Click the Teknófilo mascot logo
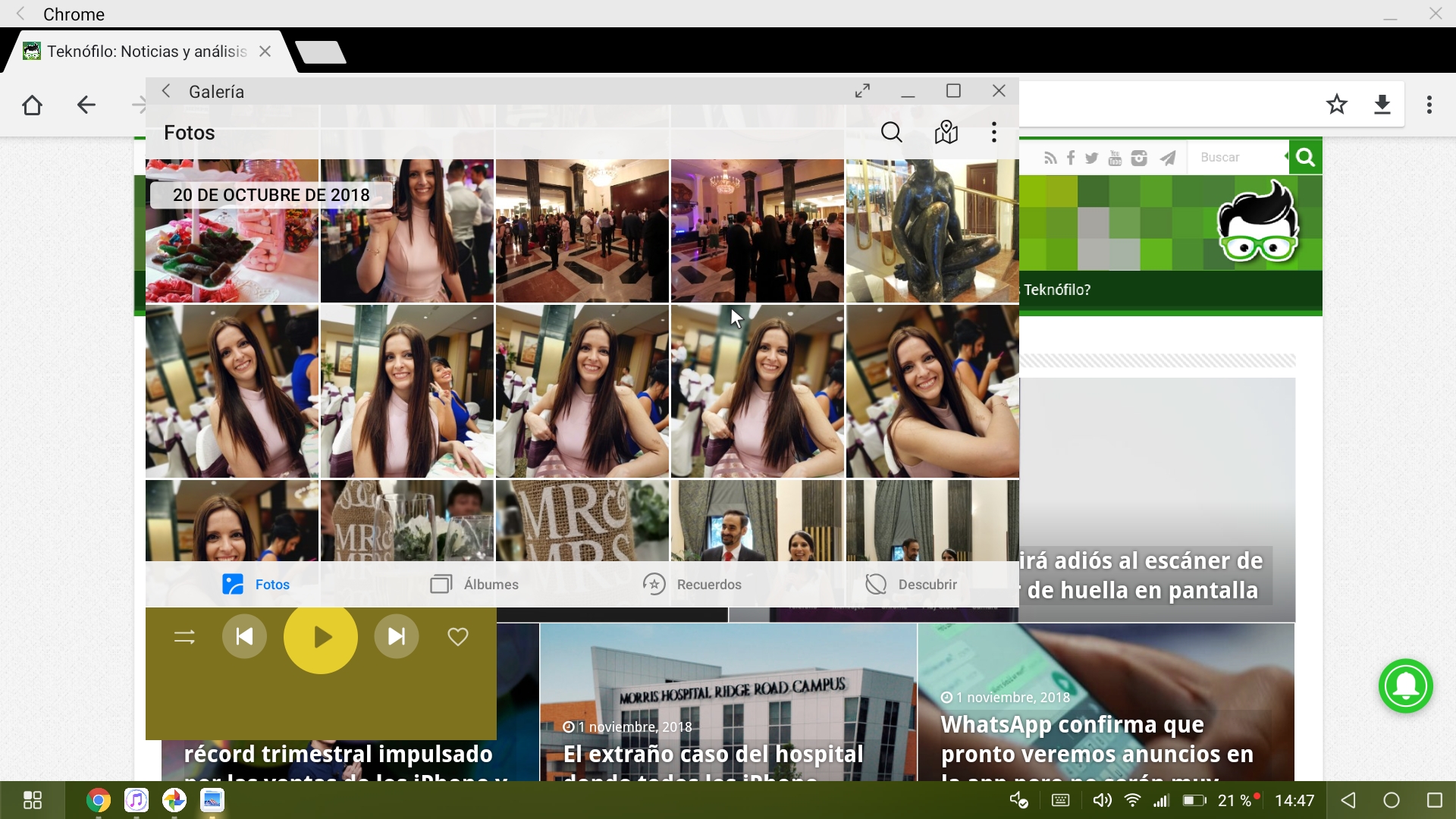This screenshot has height=819, width=1456. [1258, 221]
